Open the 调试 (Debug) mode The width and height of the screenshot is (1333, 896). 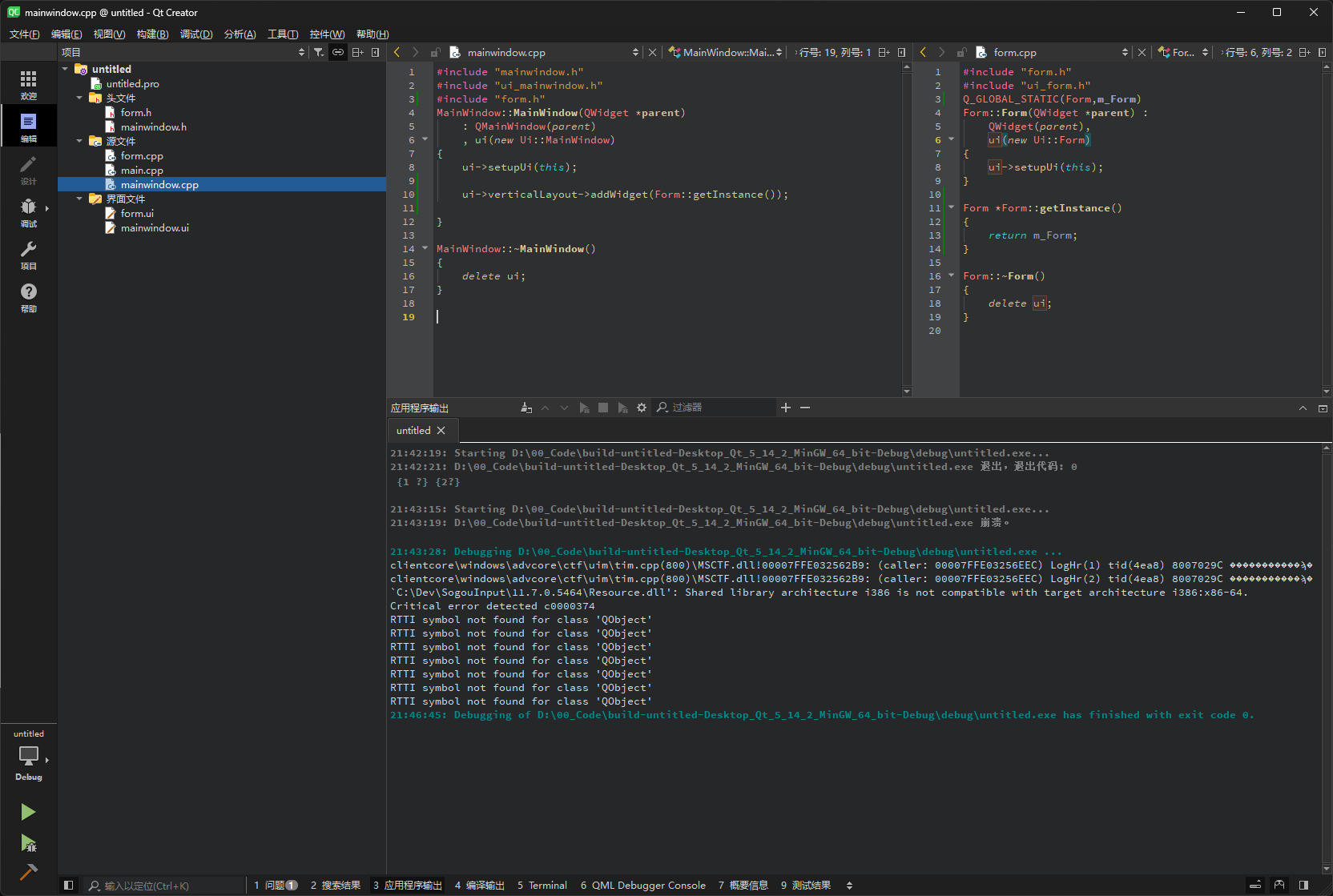coord(28,212)
